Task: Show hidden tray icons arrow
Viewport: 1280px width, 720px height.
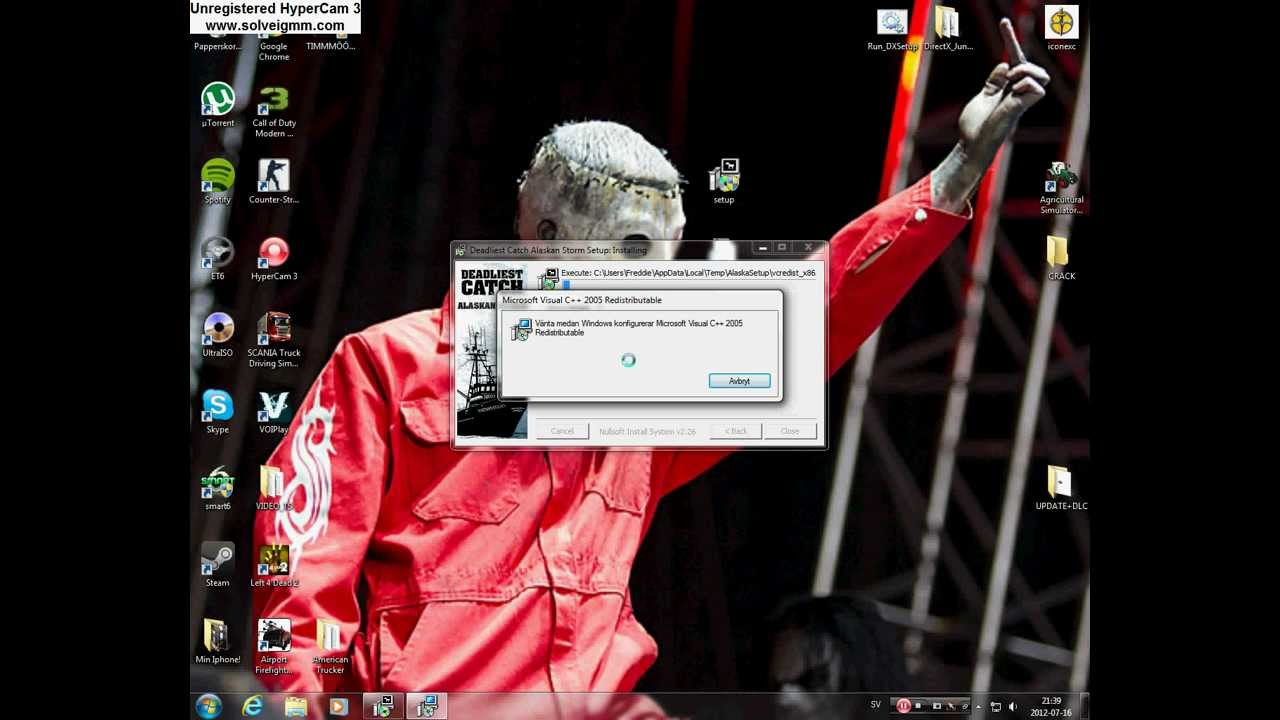Action: pyautogui.click(x=978, y=707)
